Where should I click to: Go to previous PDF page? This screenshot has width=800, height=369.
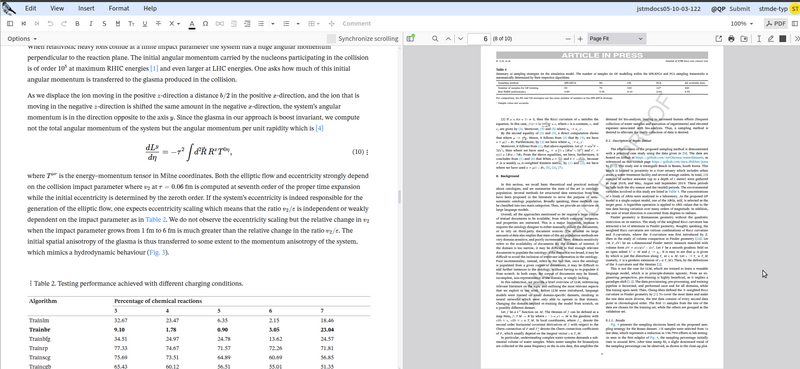(448, 38)
